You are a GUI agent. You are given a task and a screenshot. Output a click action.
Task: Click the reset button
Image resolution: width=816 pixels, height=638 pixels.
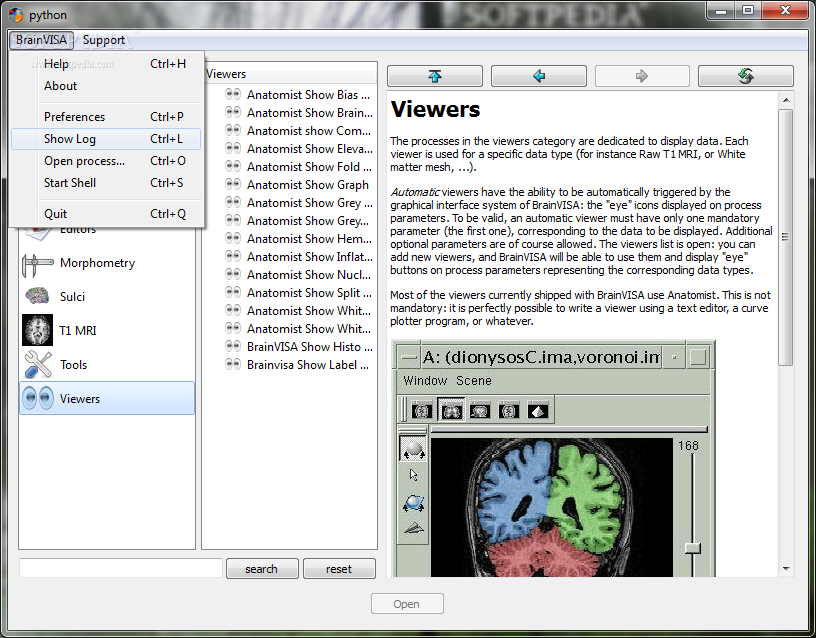click(339, 569)
